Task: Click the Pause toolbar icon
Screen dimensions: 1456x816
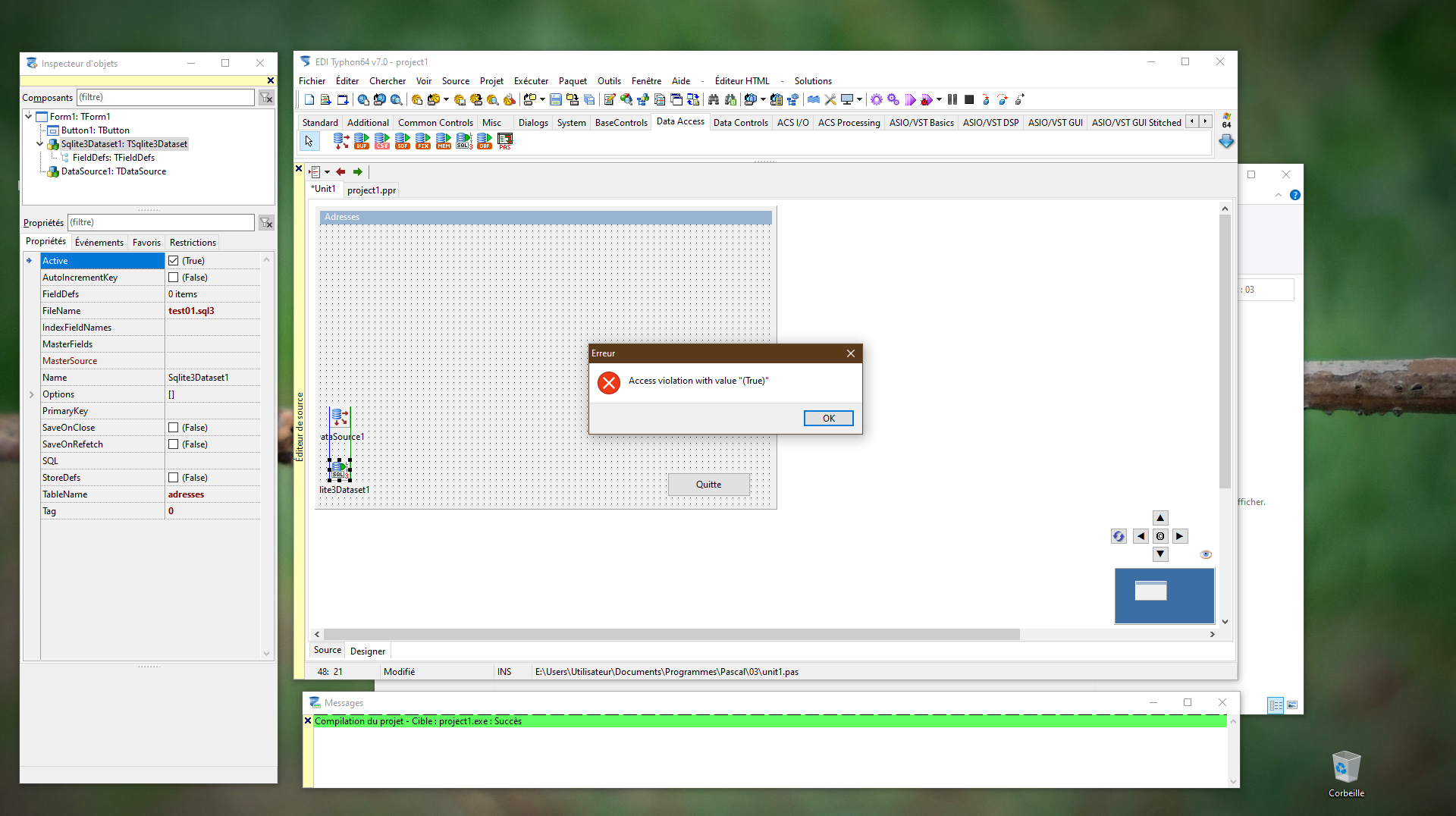Action: pos(952,99)
